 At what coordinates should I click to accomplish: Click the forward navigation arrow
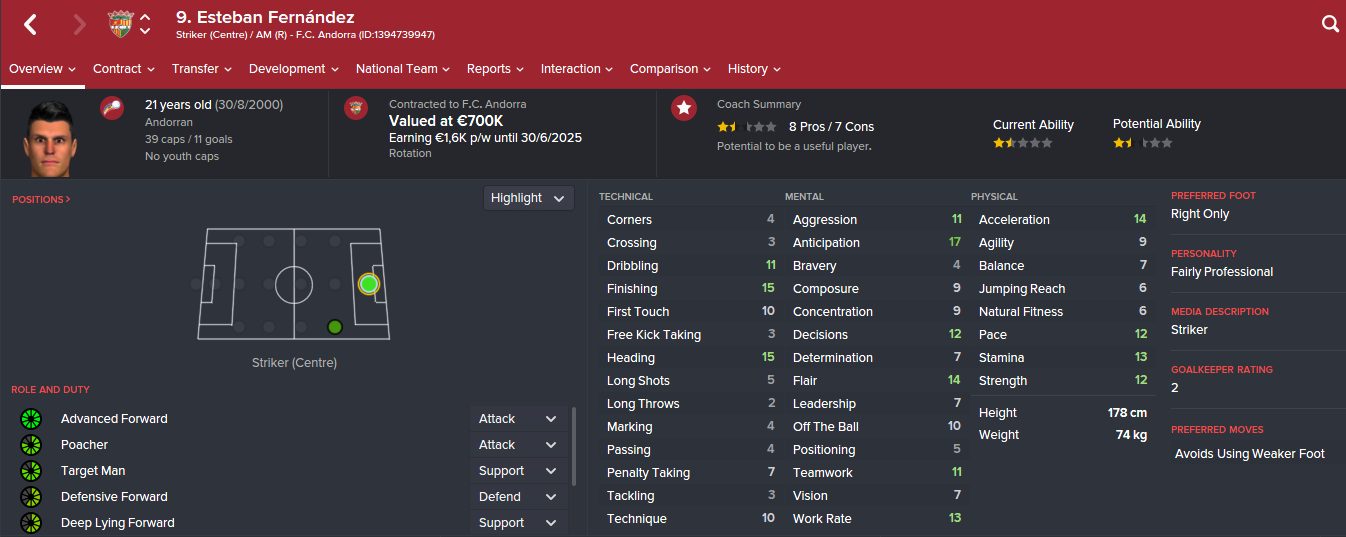(80, 24)
